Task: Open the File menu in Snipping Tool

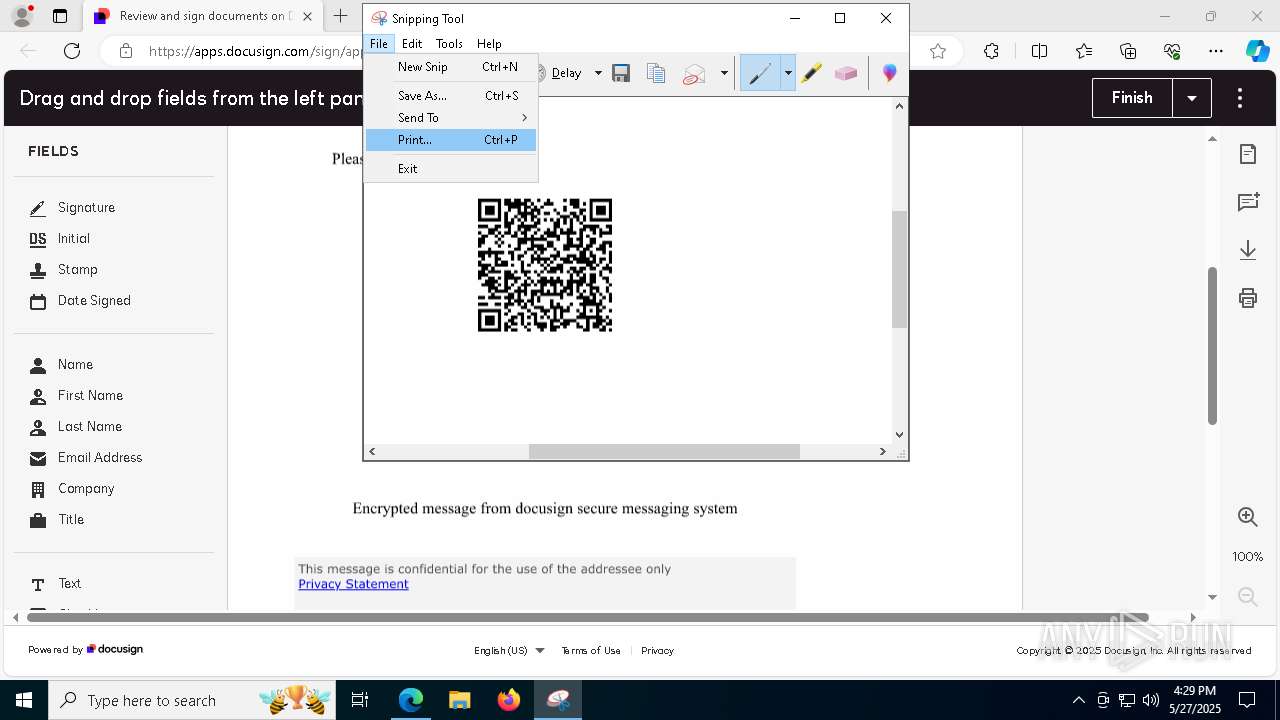Action: point(379,44)
